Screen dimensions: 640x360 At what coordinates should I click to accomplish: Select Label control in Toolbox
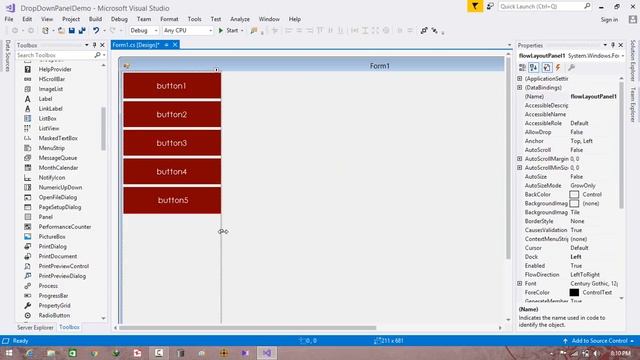tap(45, 99)
